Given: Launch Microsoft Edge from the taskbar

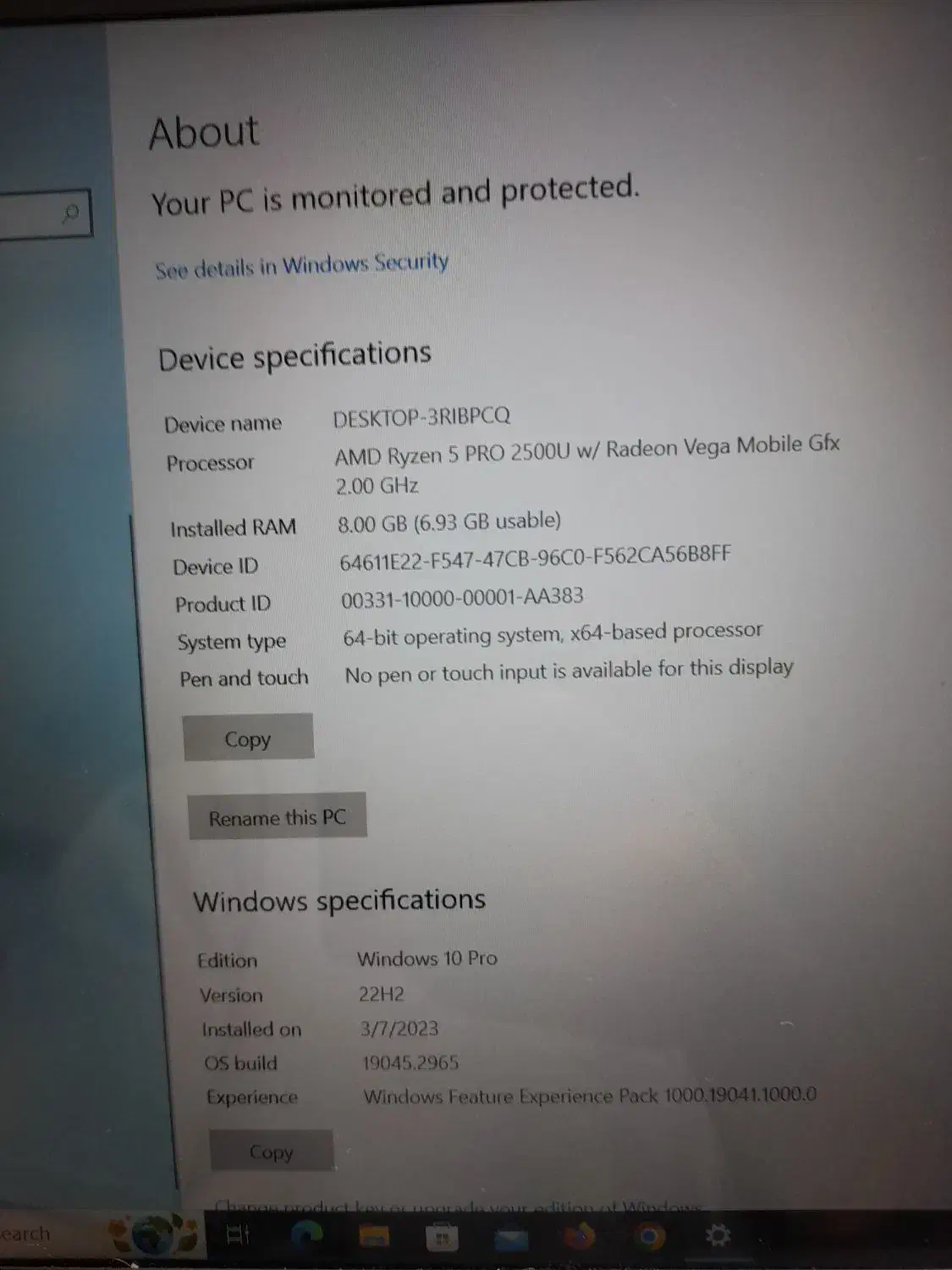Looking at the screenshot, I should (x=306, y=1236).
